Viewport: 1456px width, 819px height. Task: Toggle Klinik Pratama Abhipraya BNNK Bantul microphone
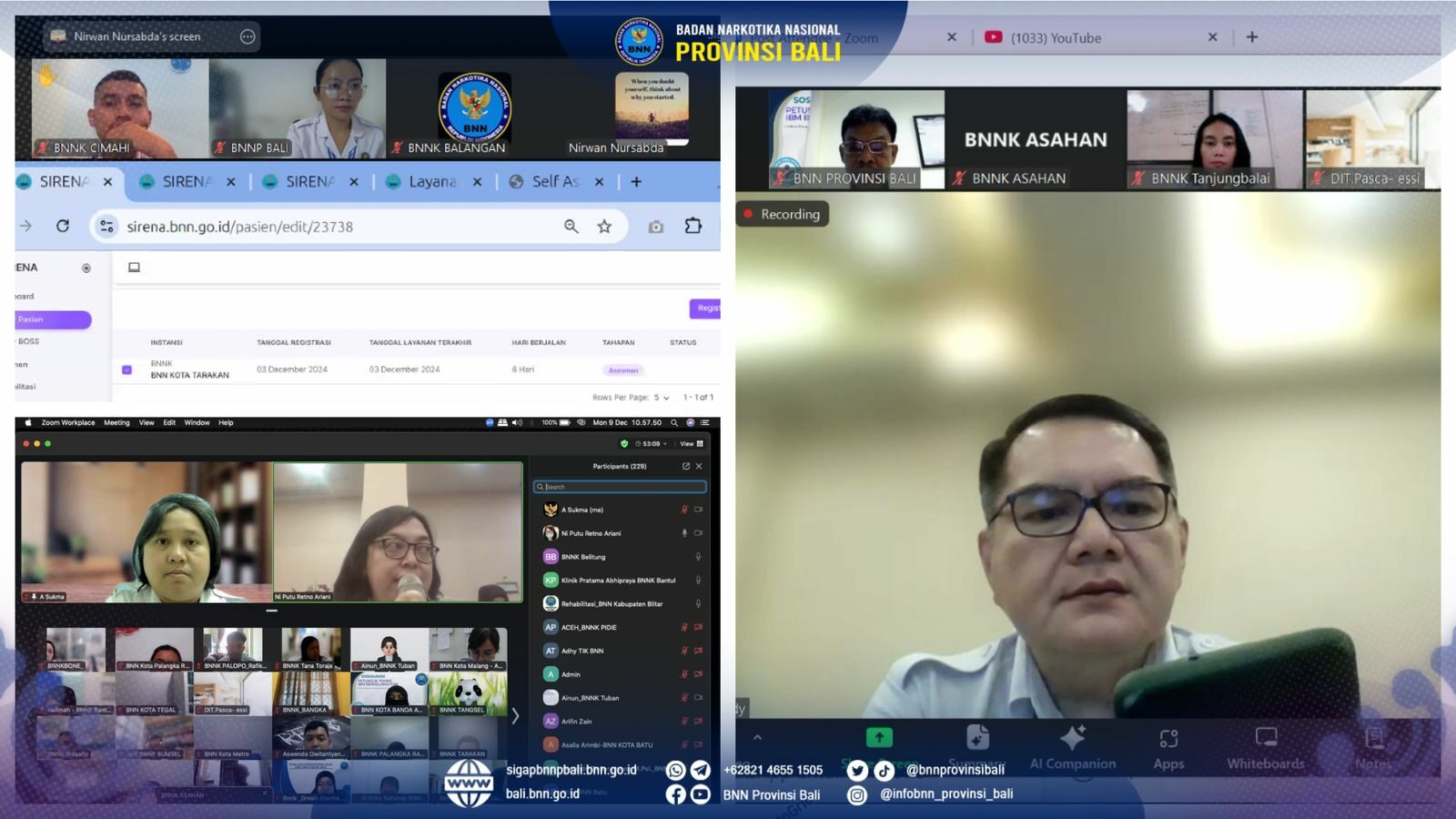(x=698, y=581)
